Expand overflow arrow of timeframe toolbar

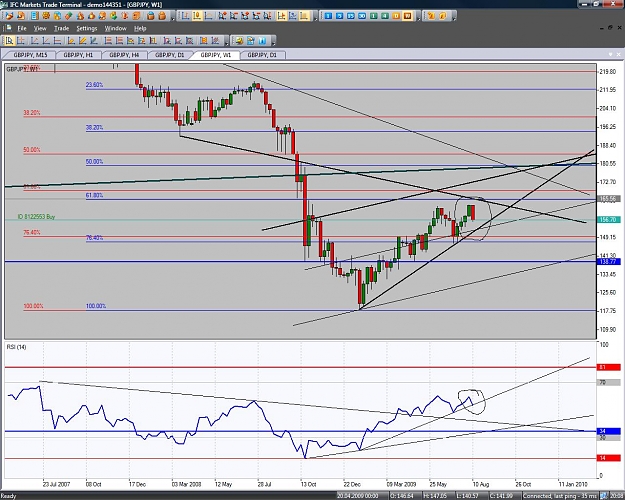(419, 18)
